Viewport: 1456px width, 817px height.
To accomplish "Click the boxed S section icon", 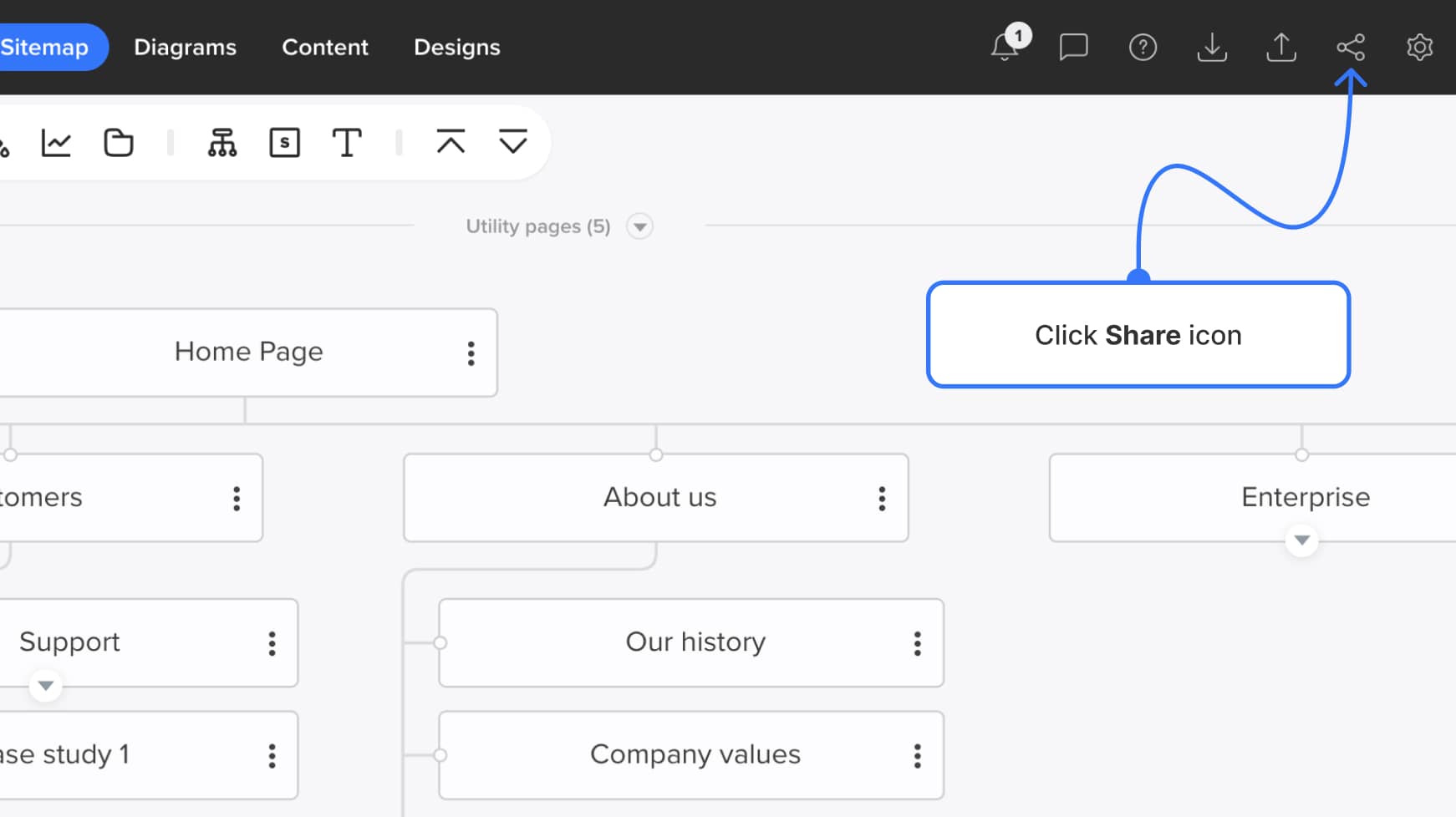I will [285, 143].
